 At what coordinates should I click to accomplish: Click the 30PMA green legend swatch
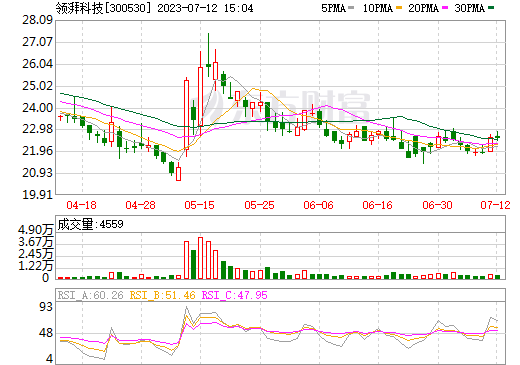point(491,7)
